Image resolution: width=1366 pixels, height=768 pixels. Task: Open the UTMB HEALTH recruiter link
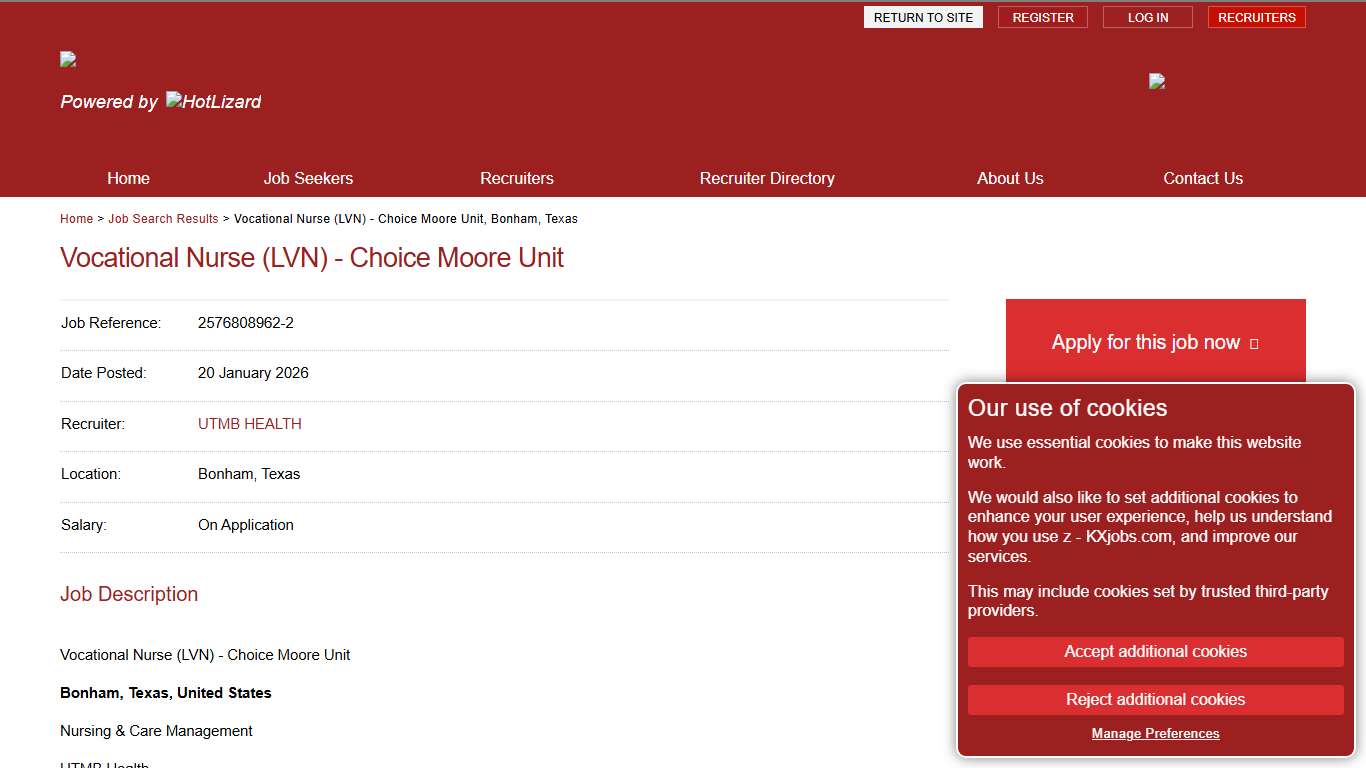249,424
